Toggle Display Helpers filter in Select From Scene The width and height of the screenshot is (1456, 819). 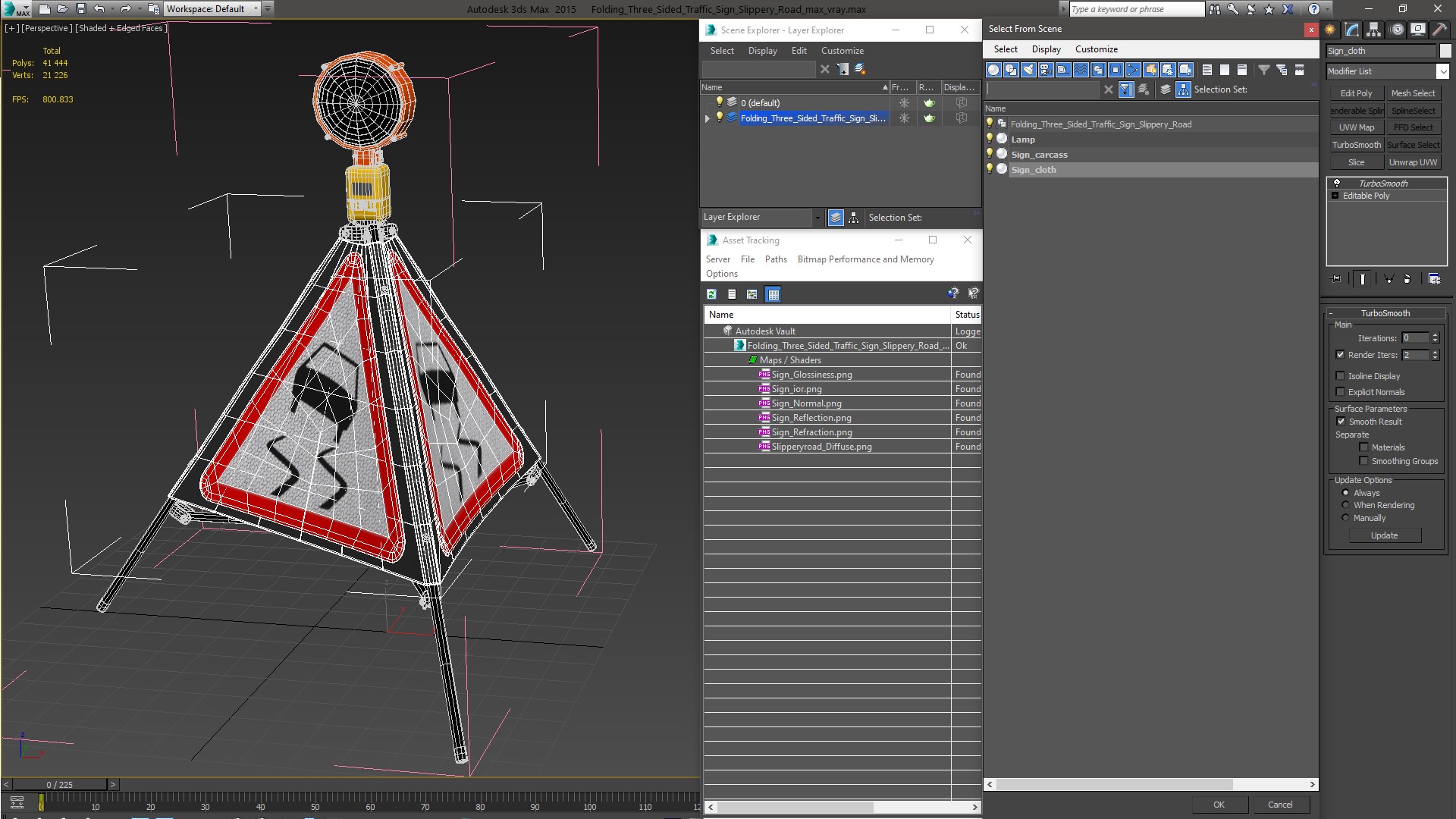click(x=1063, y=70)
